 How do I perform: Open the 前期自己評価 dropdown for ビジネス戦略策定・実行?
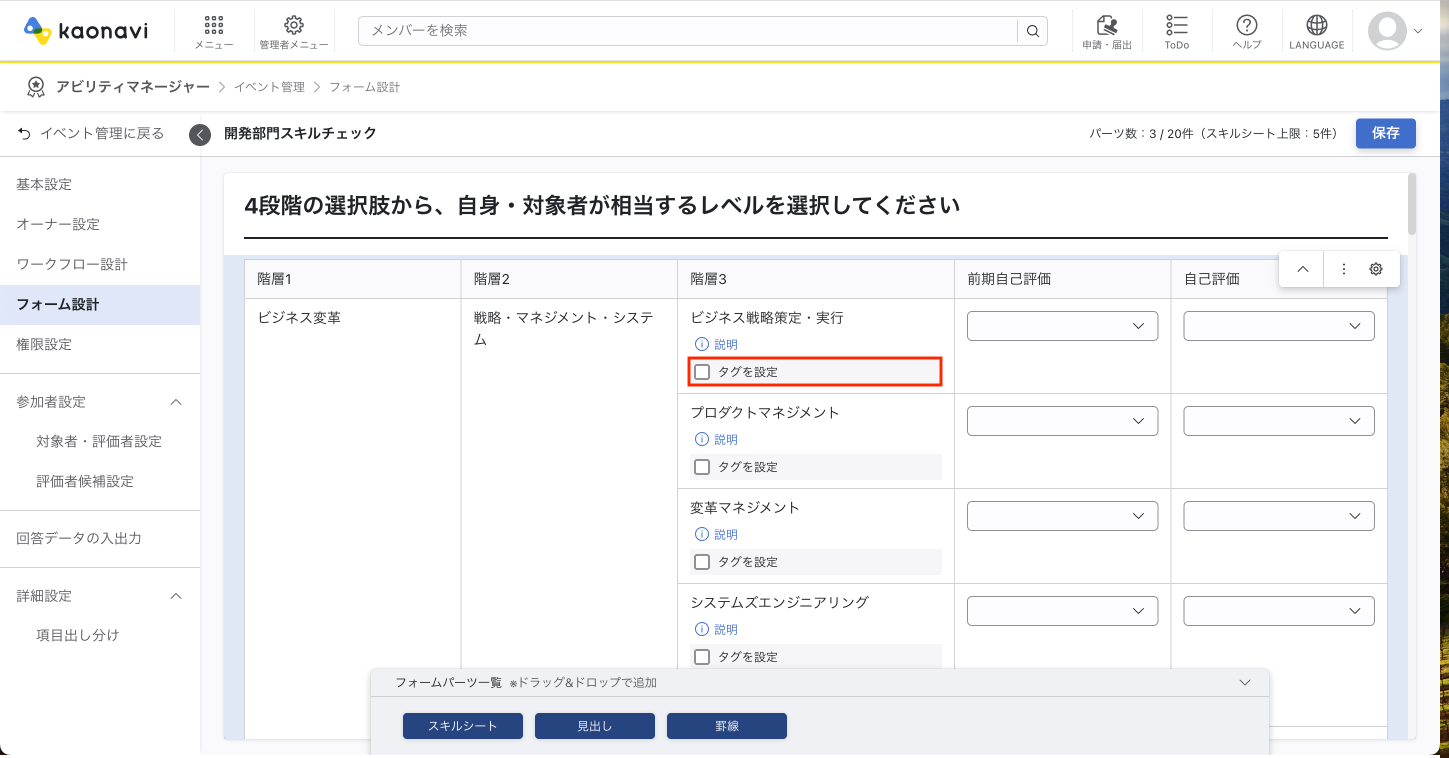pyautogui.click(x=1062, y=325)
